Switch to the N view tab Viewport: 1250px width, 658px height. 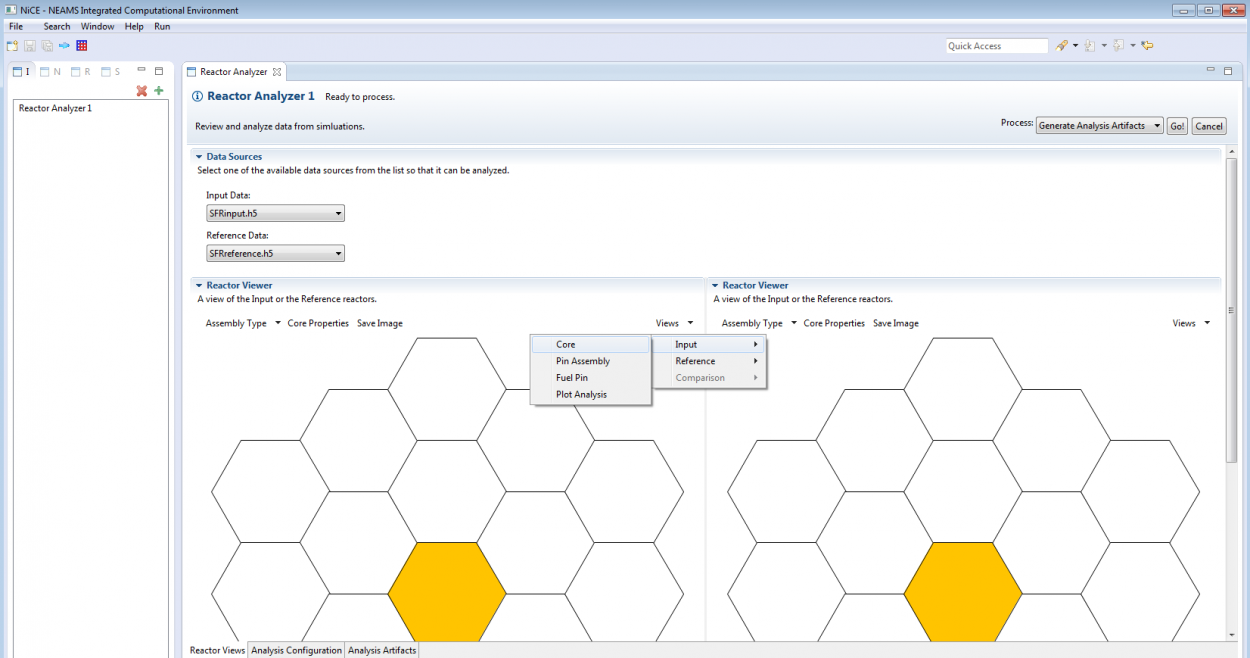(50, 72)
